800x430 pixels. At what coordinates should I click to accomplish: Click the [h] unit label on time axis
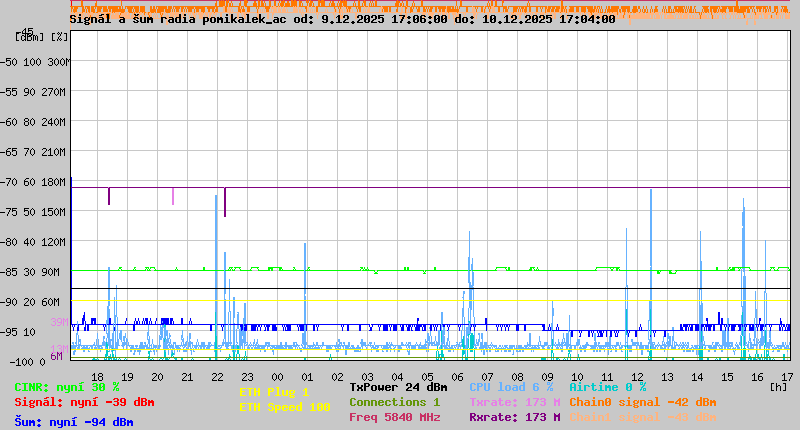778,386
